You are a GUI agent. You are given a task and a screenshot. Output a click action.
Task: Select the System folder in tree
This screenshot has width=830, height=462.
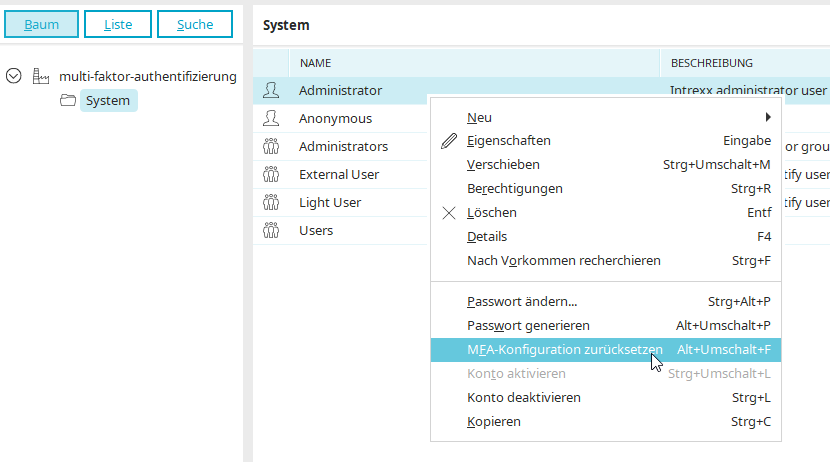[109, 101]
